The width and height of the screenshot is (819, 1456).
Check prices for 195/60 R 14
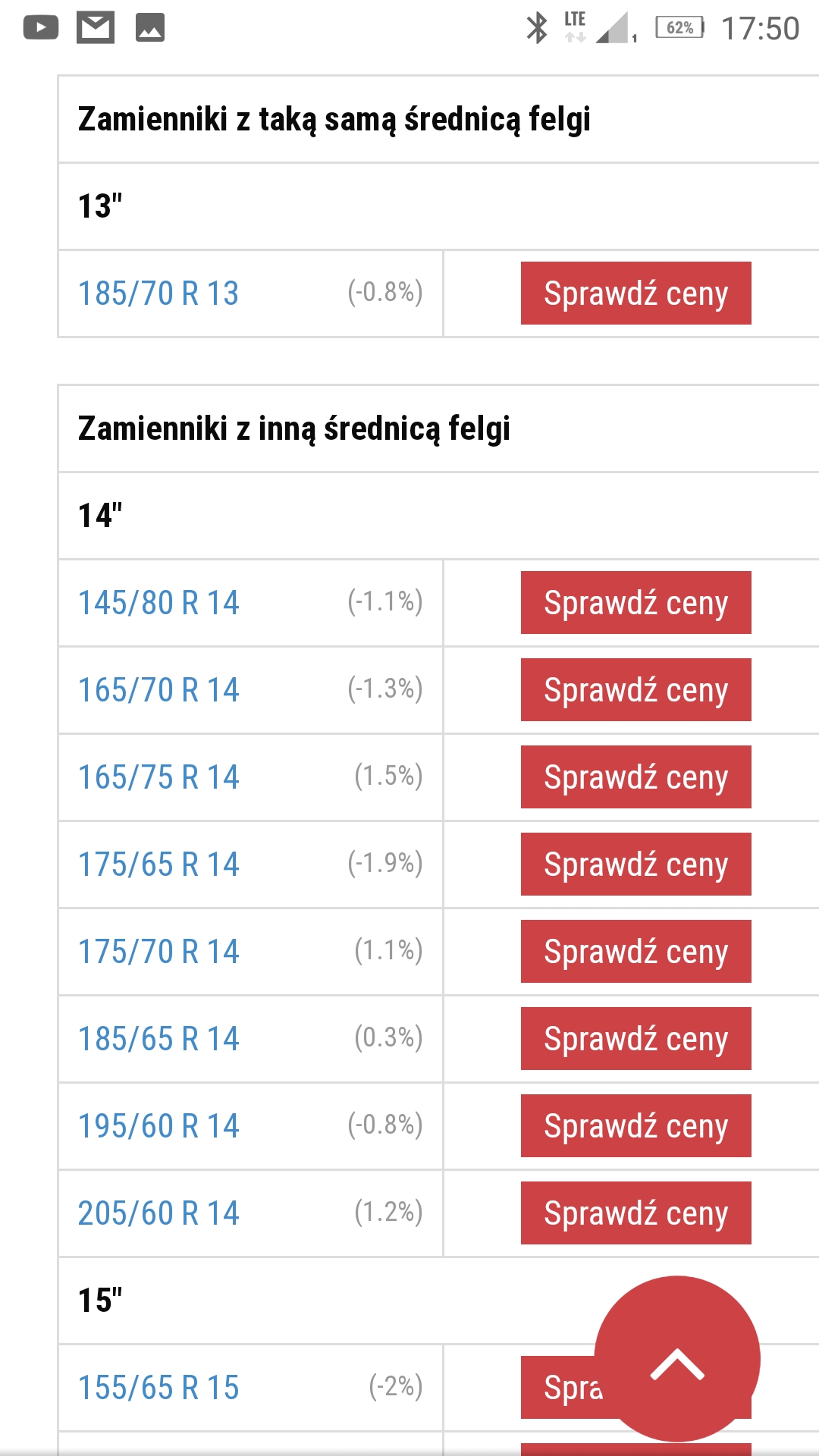pyautogui.click(x=635, y=1126)
